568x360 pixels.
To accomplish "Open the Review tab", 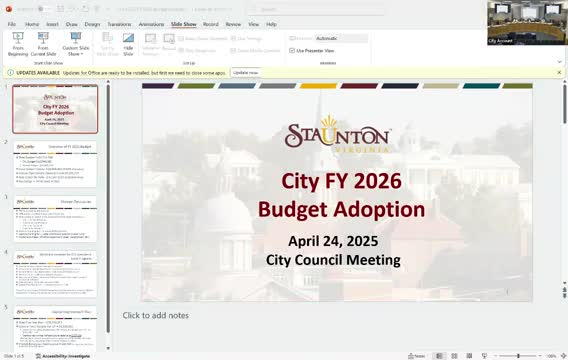I will tap(233, 24).
